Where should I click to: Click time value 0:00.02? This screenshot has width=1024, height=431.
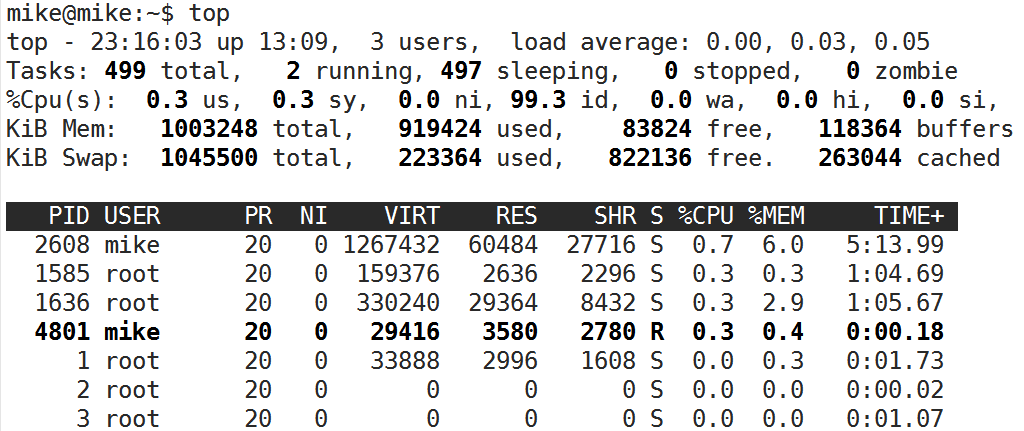(895, 390)
